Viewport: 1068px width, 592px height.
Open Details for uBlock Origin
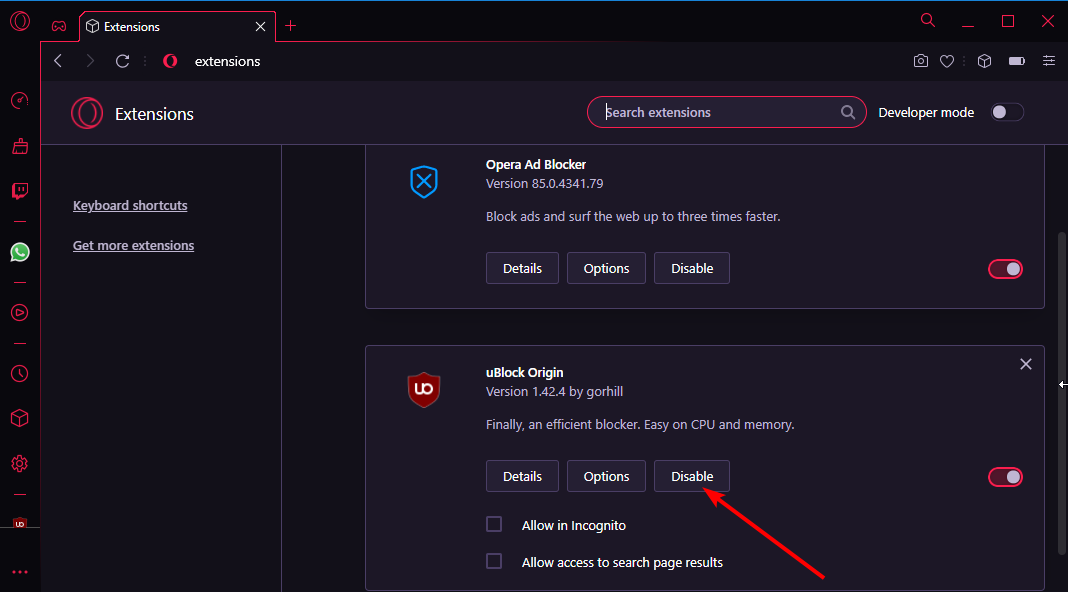click(x=522, y=476)
